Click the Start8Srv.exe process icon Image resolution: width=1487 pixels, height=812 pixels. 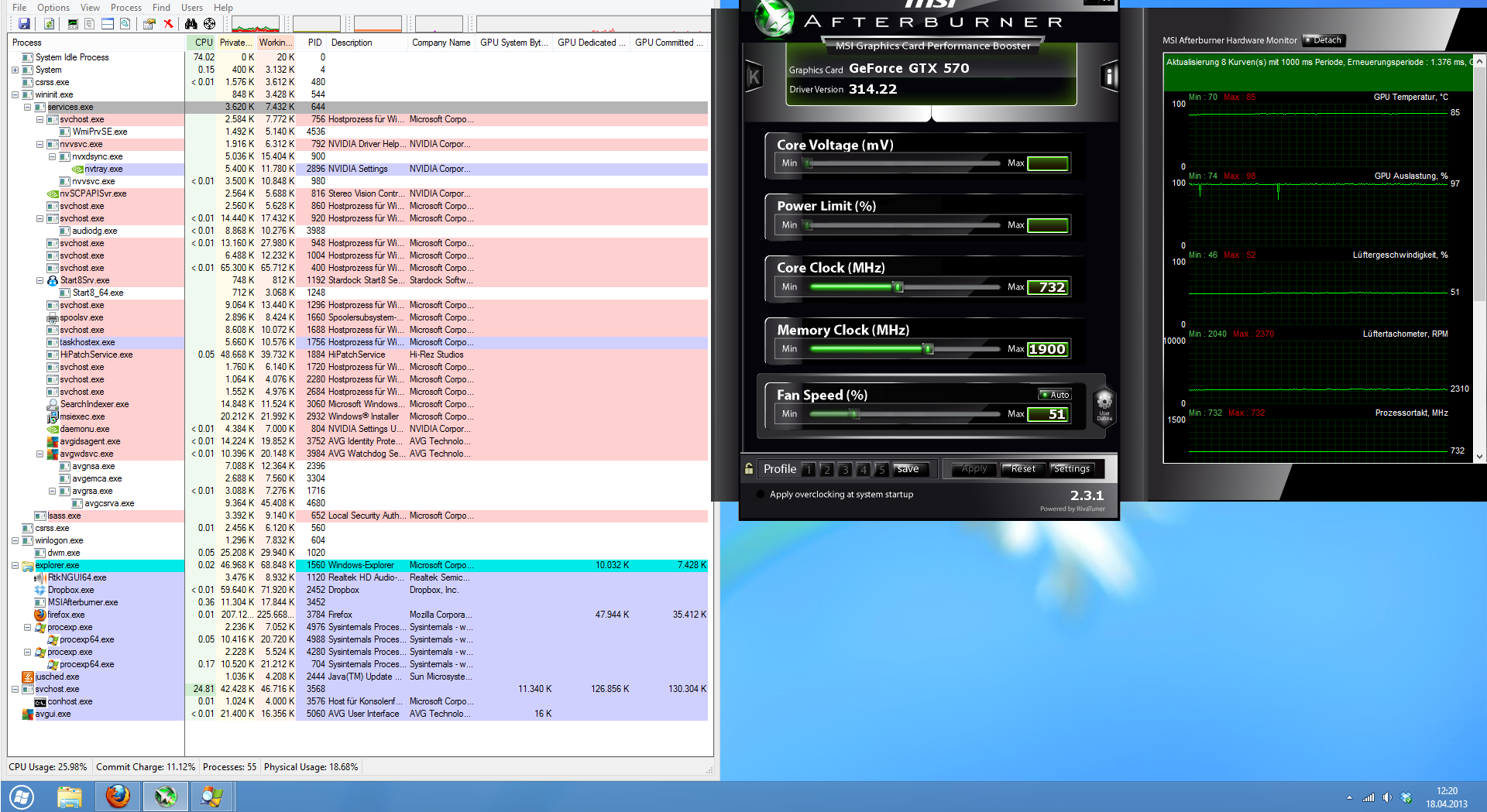(x=53, y=280)
